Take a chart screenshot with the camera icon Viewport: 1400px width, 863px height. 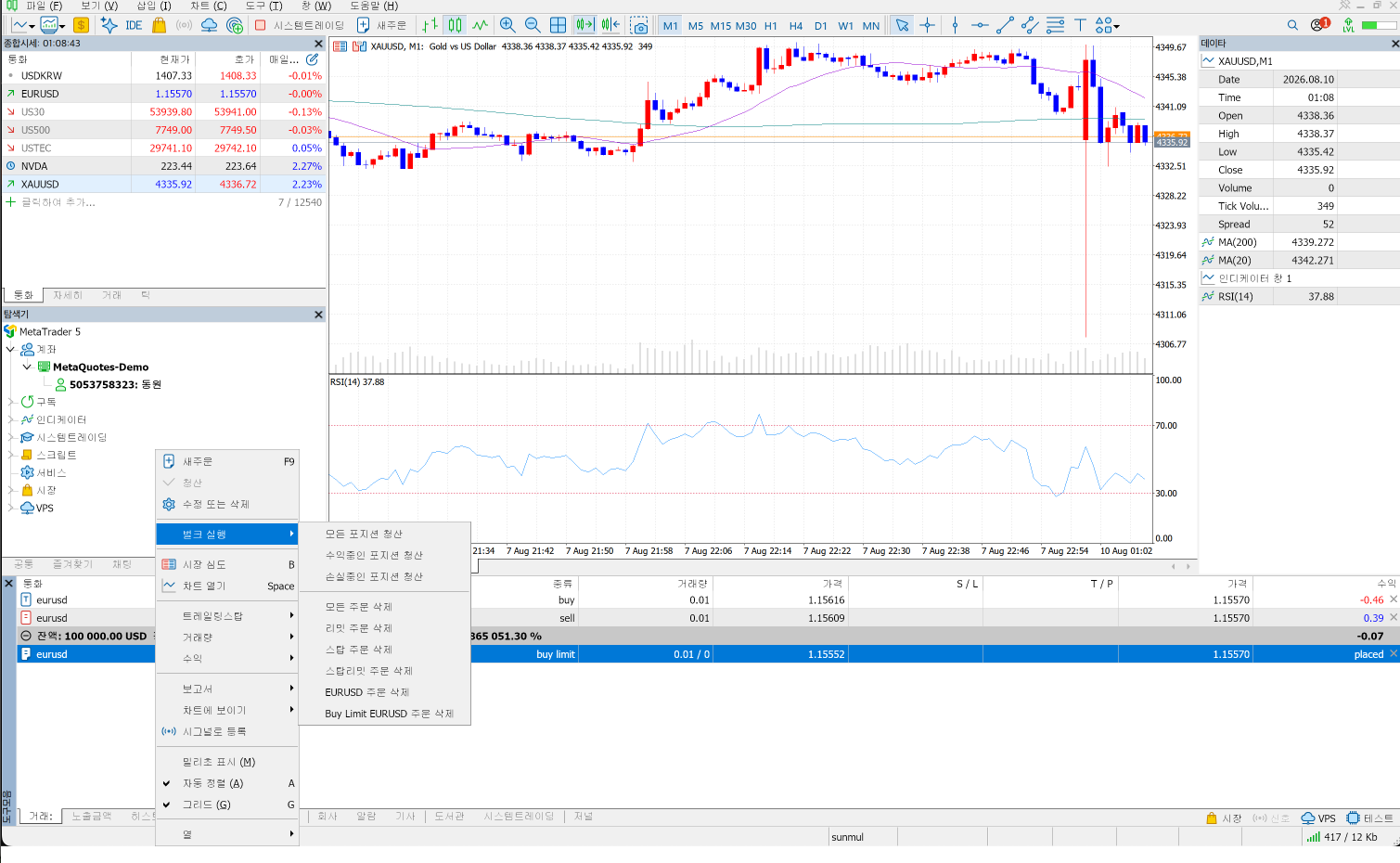(x=639, y=25)
